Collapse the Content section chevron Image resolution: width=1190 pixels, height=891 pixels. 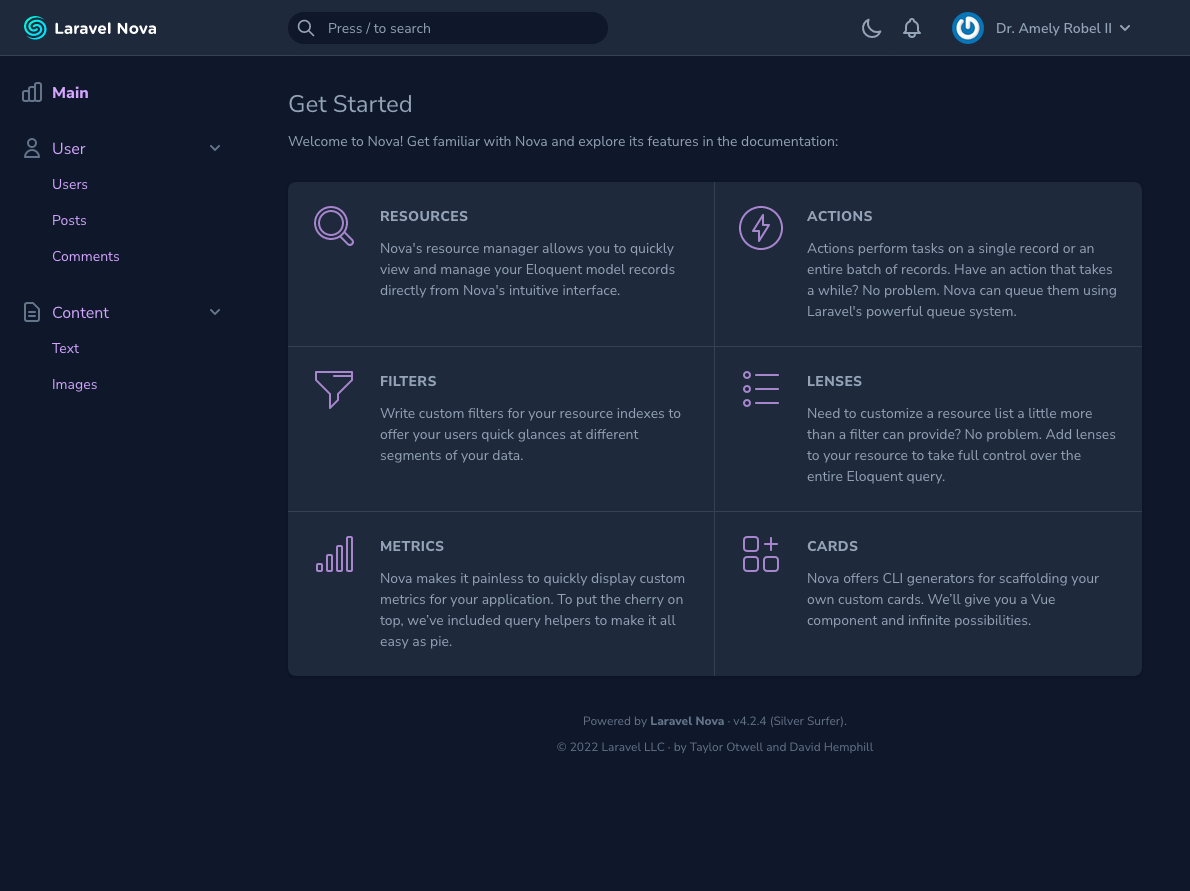click(x=215, y=312)
